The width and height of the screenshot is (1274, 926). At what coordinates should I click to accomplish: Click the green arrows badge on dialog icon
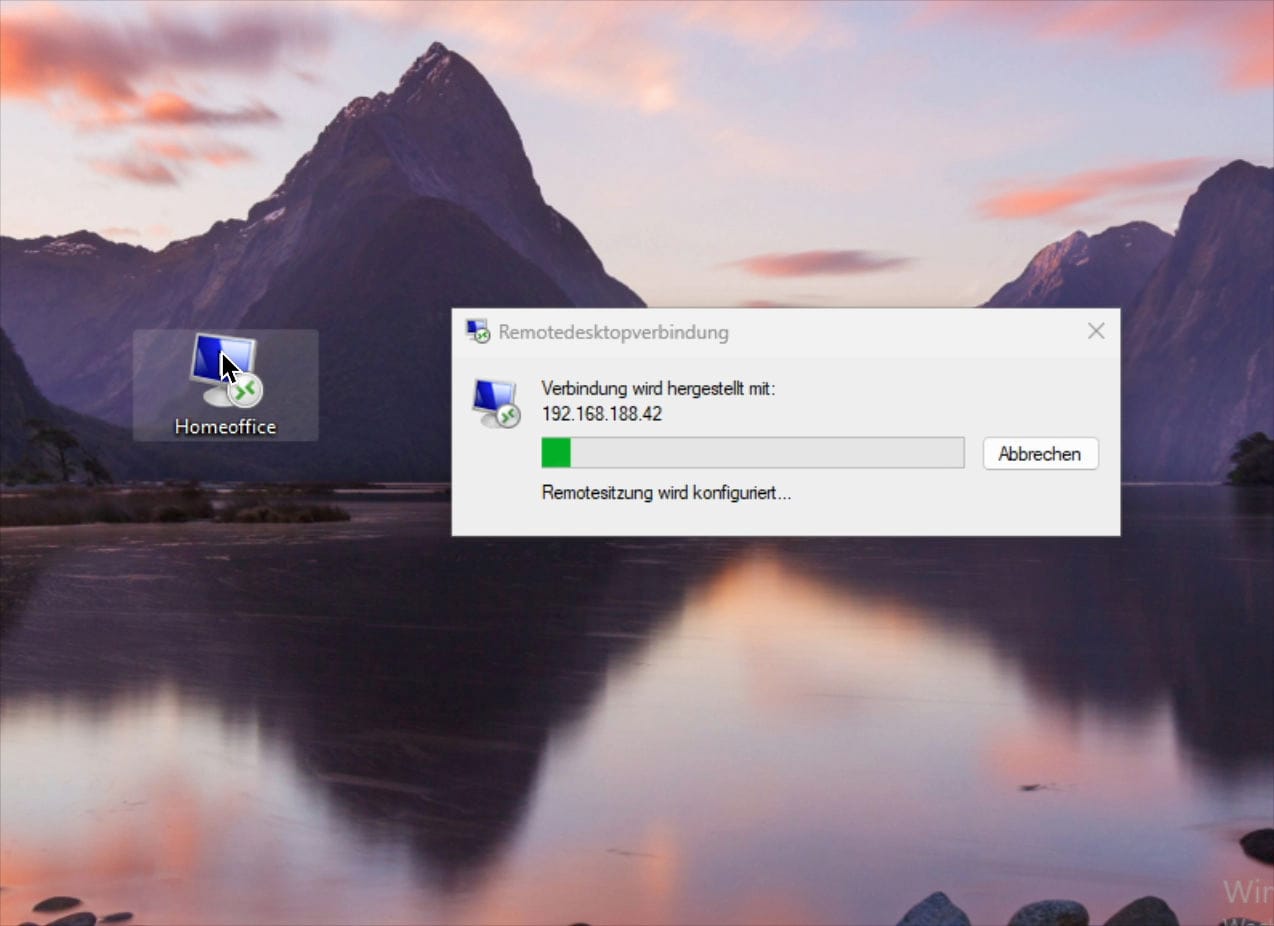(x=508, y=415)
